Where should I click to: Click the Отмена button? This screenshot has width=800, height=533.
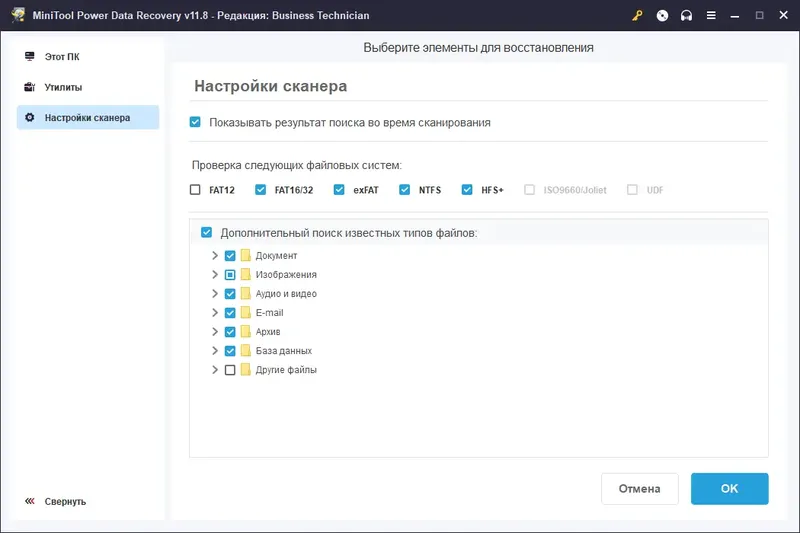(640, 489)
